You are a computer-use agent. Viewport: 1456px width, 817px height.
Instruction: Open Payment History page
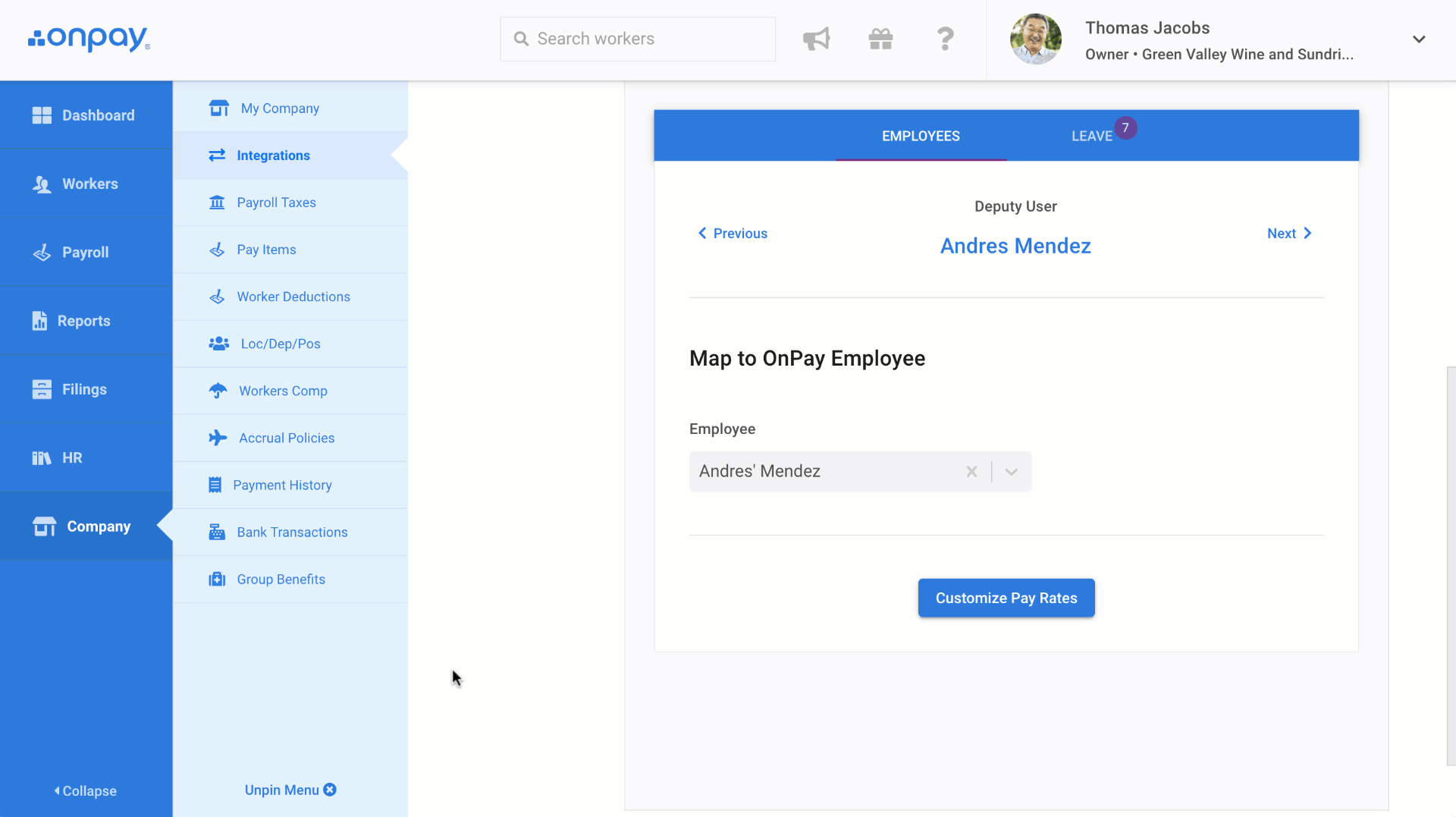coord(290,485)
